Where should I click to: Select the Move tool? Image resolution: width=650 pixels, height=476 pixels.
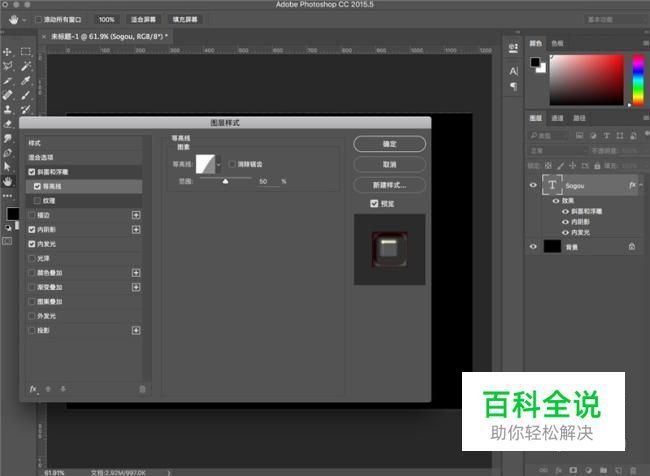point(7,52)
